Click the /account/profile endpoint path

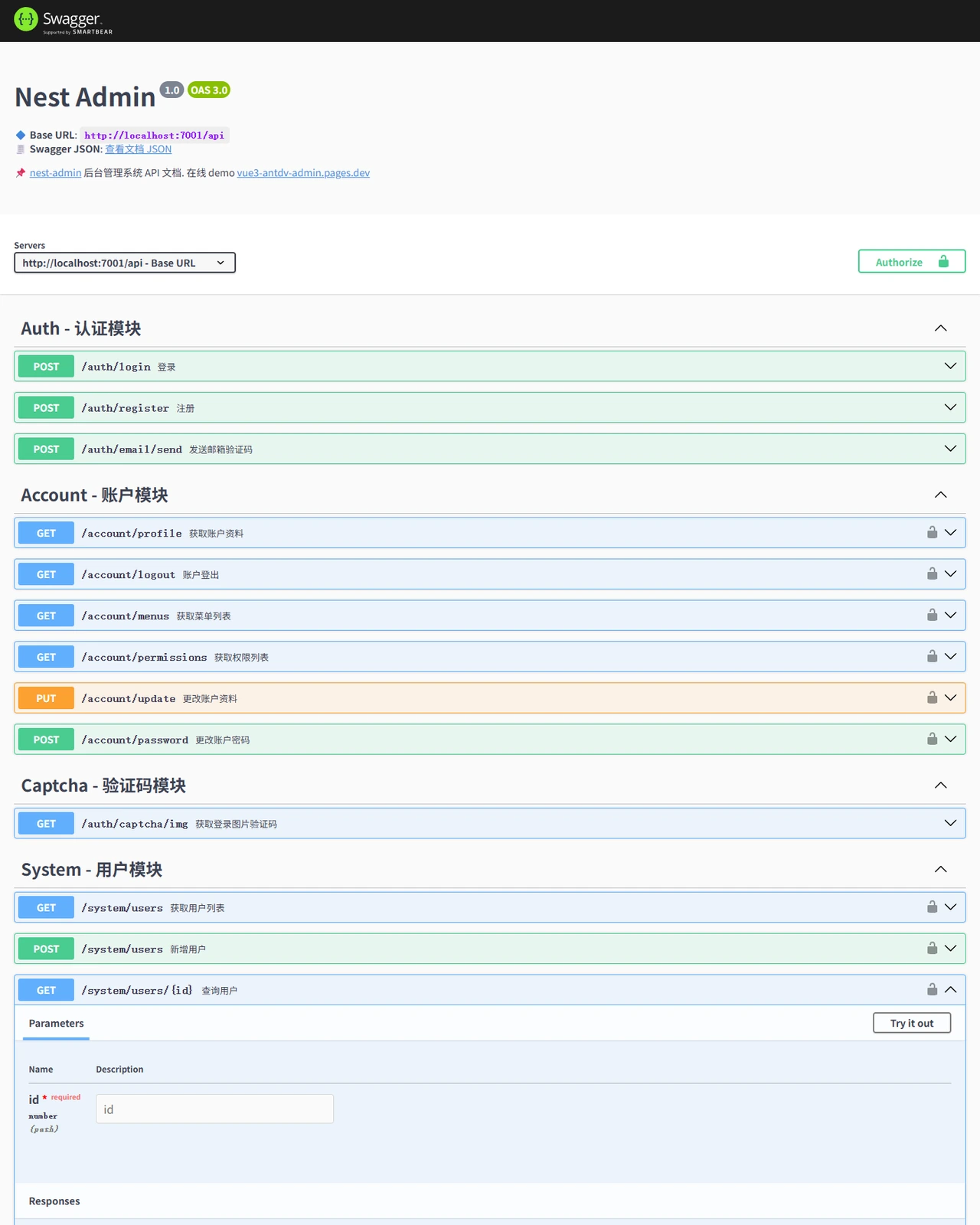(x=132, y=534)
